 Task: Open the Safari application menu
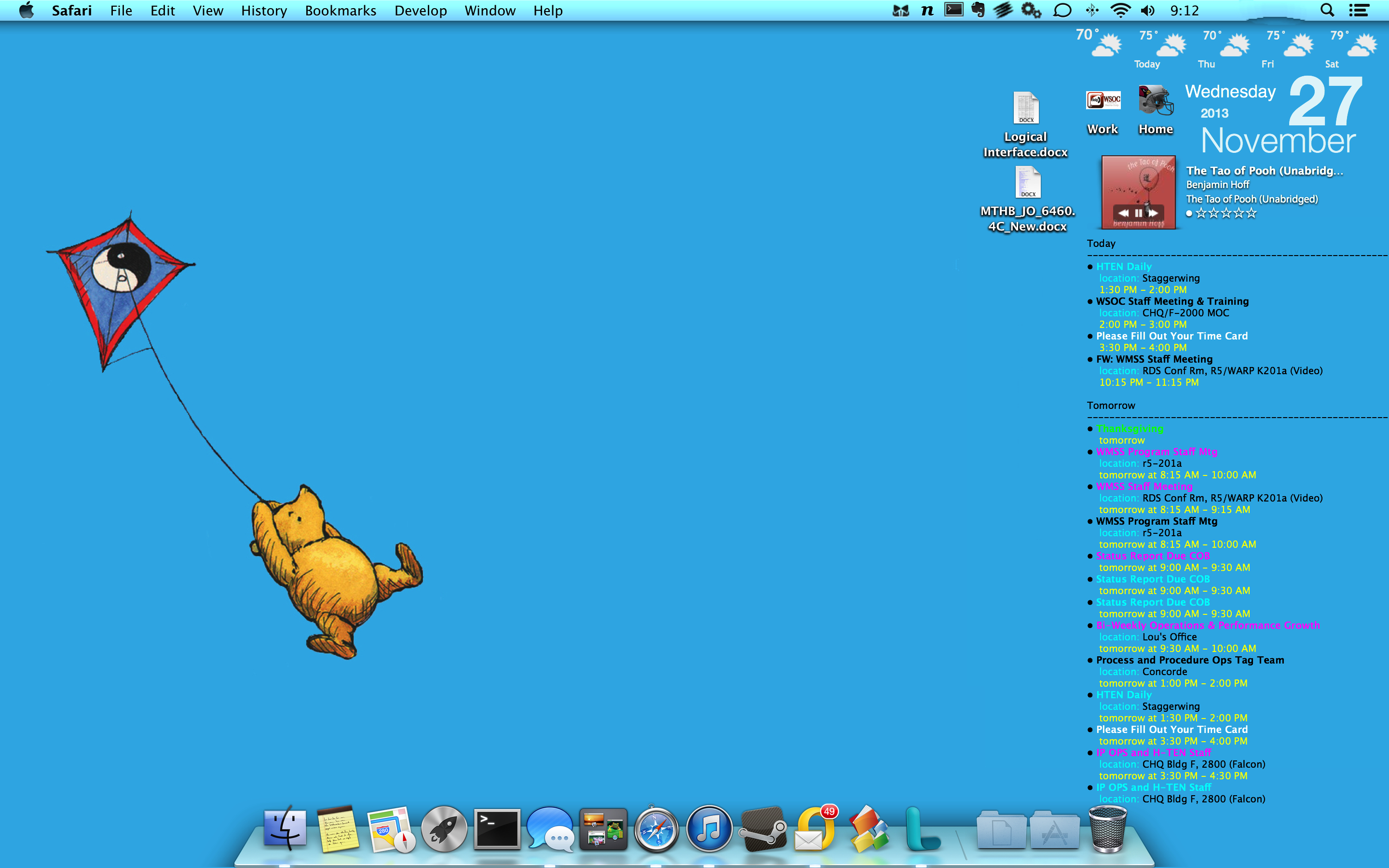tap(72, 10)
